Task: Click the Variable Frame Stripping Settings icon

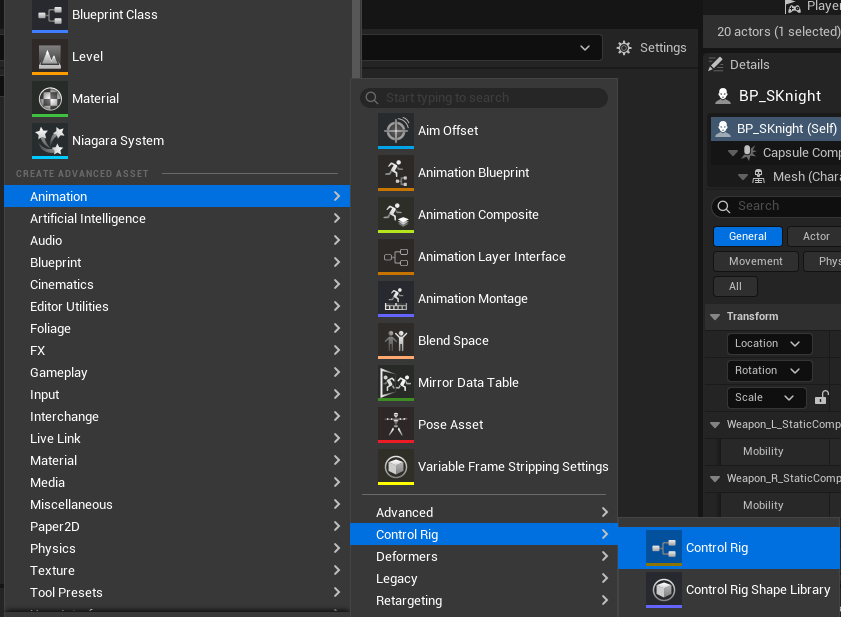Action: (x=396, y=467)
